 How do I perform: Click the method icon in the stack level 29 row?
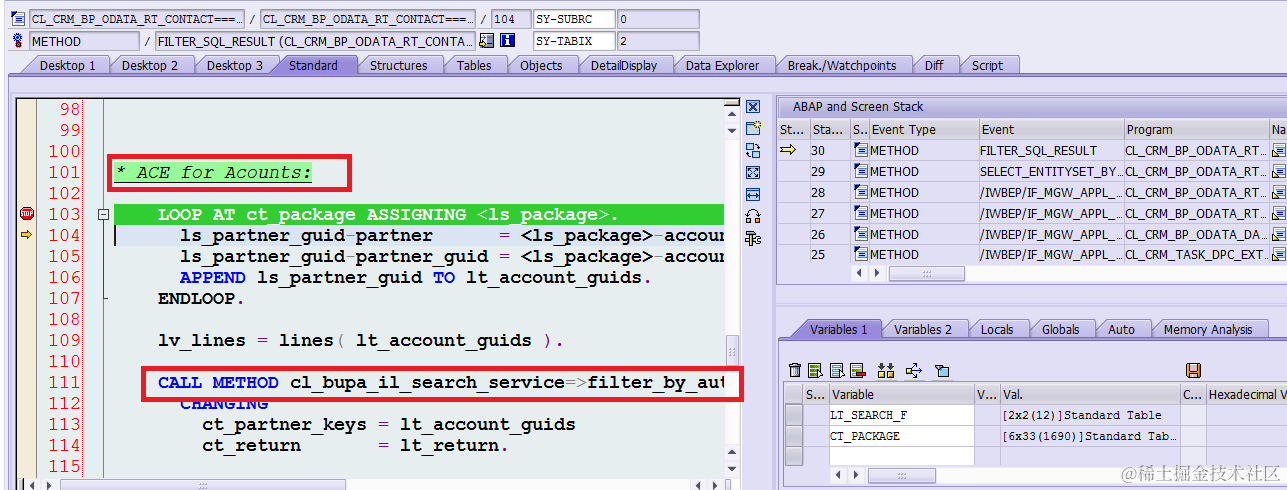[860, 171]
